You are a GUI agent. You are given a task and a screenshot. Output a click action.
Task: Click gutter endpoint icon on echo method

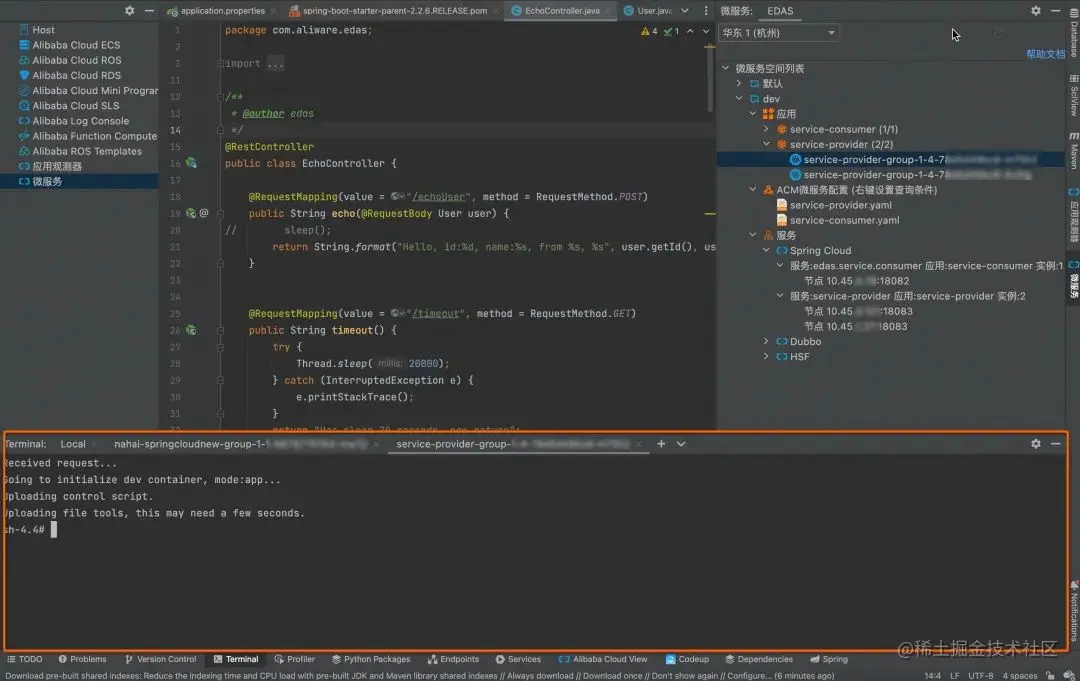(x=191, y=213)
